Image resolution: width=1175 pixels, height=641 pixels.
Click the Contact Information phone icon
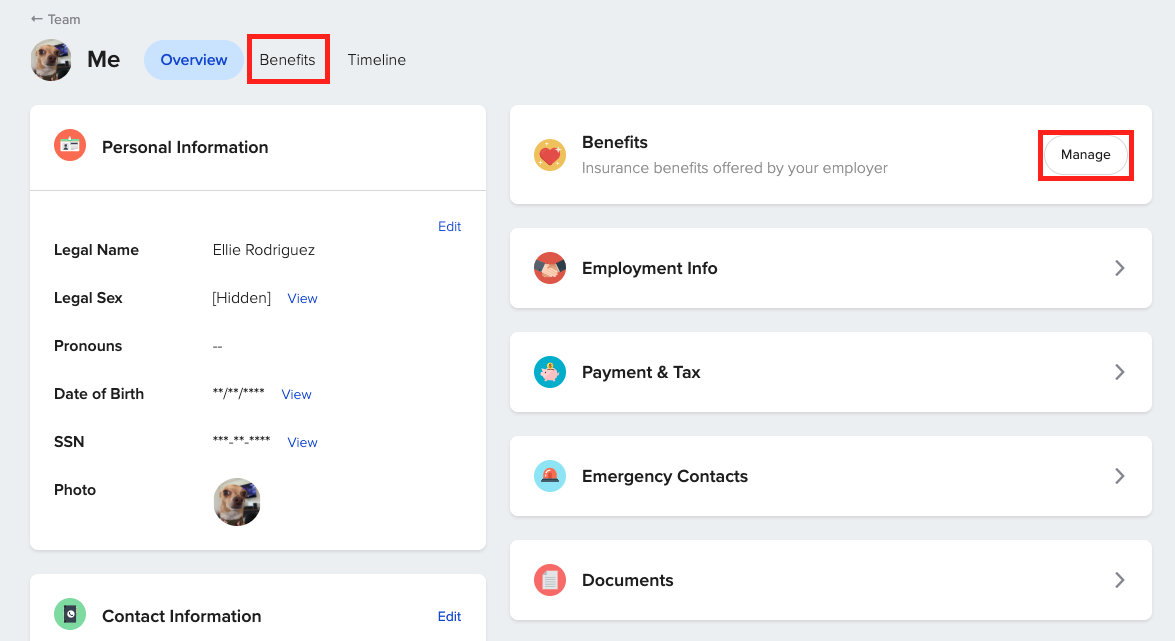(x=69, y=614)
